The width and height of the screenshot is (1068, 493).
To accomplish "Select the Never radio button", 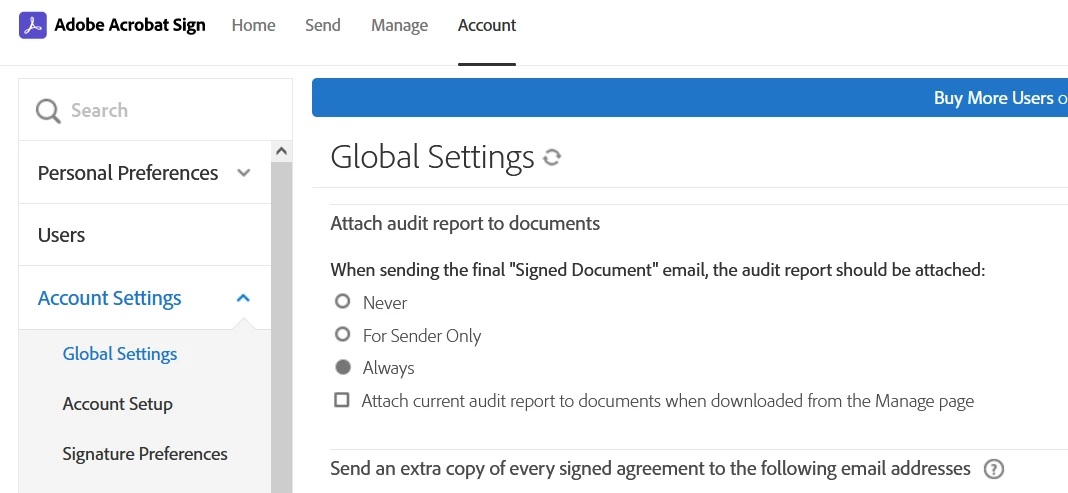I will 343,302.
